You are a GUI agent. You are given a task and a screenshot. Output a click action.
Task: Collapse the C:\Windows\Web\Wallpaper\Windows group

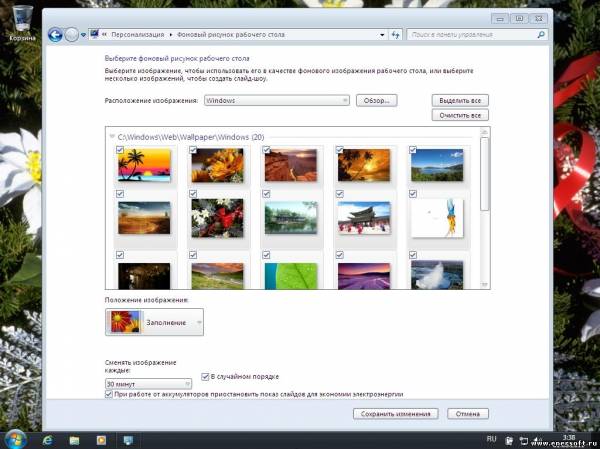(112, 136)
